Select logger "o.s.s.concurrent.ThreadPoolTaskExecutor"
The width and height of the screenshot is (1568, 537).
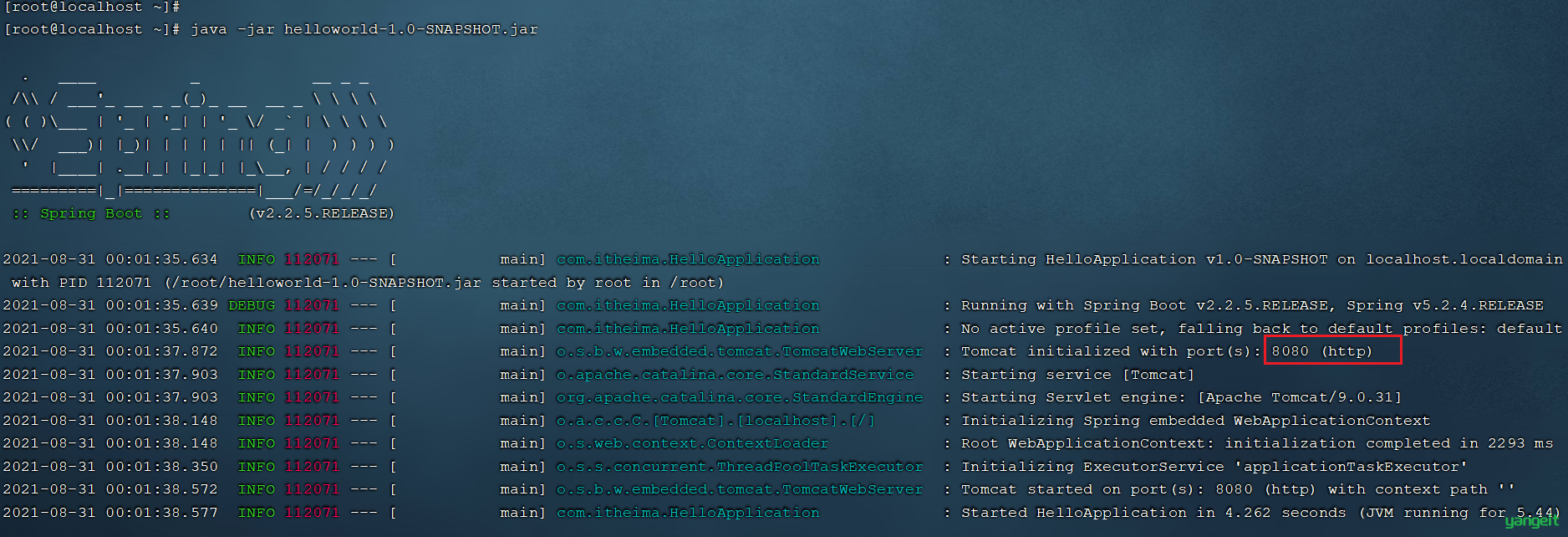click(x=740, y=467)
